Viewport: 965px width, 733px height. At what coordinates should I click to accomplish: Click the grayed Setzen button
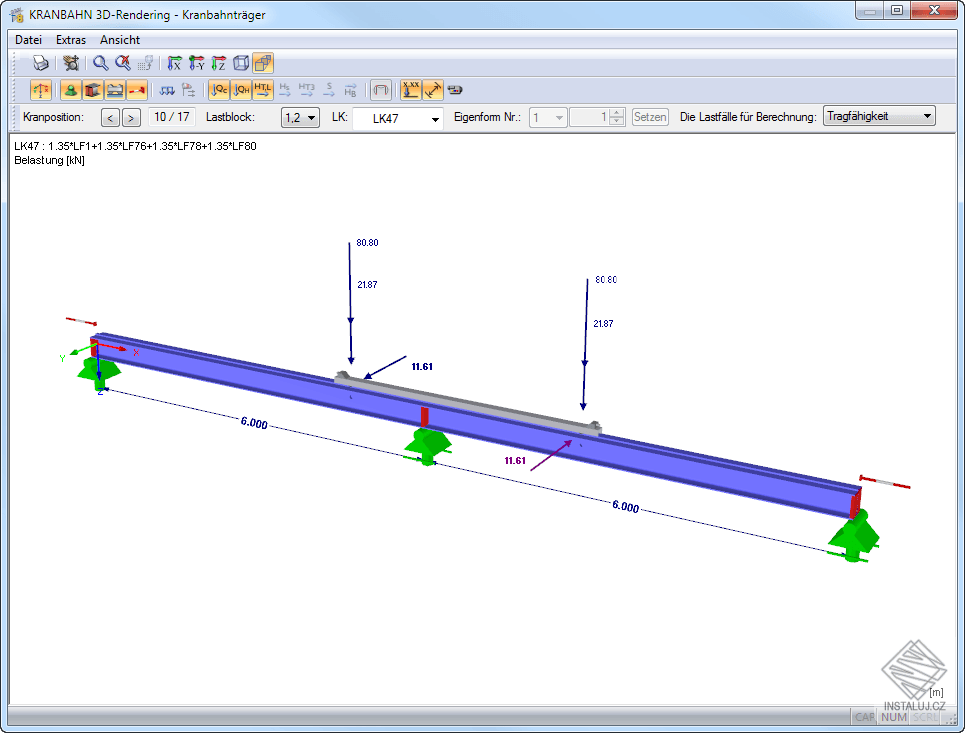[x=650, y=116]
